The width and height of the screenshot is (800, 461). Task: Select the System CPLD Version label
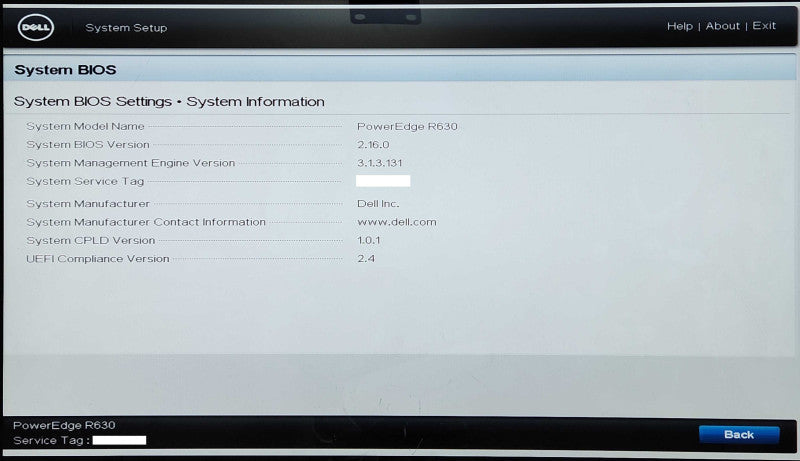point(90,240)
